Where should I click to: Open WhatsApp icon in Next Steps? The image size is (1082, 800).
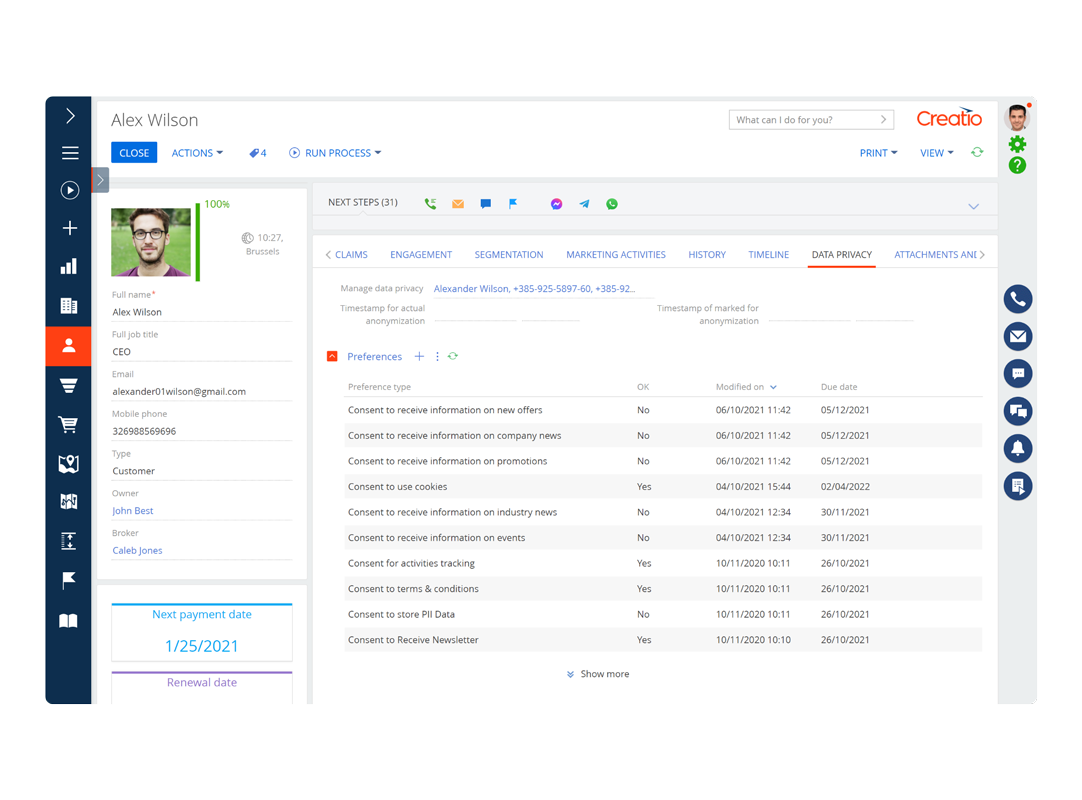pyautogui.click(x=612, y=204)
